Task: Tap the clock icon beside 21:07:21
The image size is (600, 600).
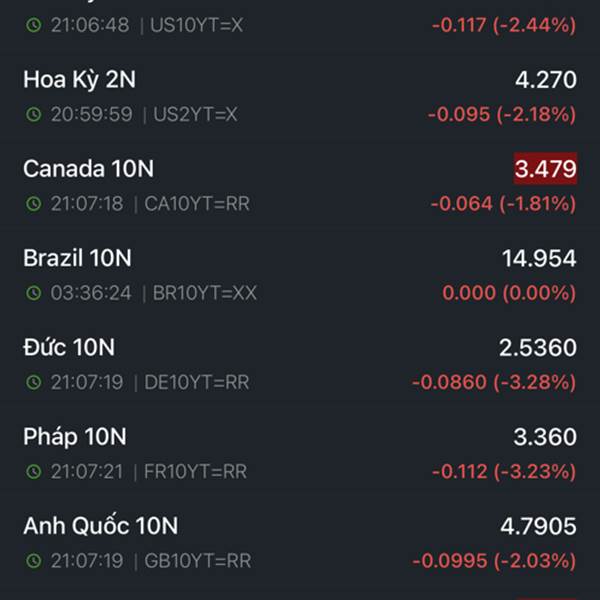Action: (34, 471)
